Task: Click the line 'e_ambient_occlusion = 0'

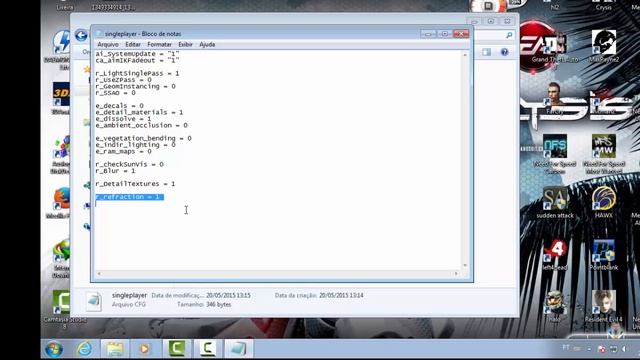Action: [x=142, y=125]
